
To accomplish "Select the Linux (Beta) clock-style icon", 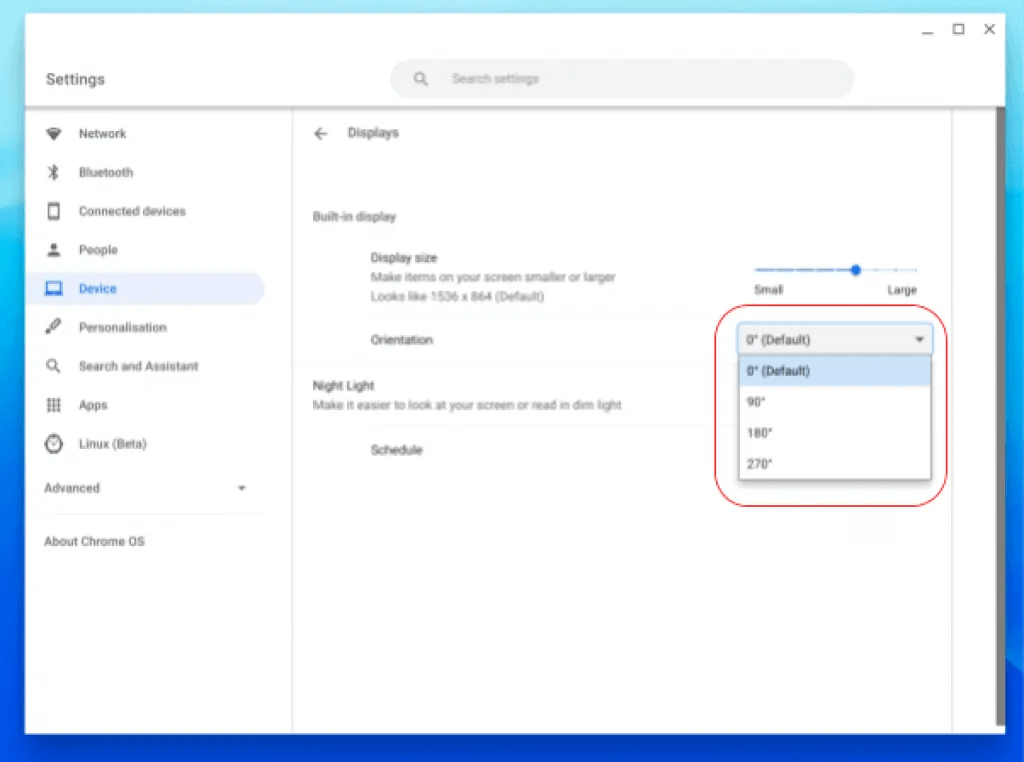I will [54, 444].
